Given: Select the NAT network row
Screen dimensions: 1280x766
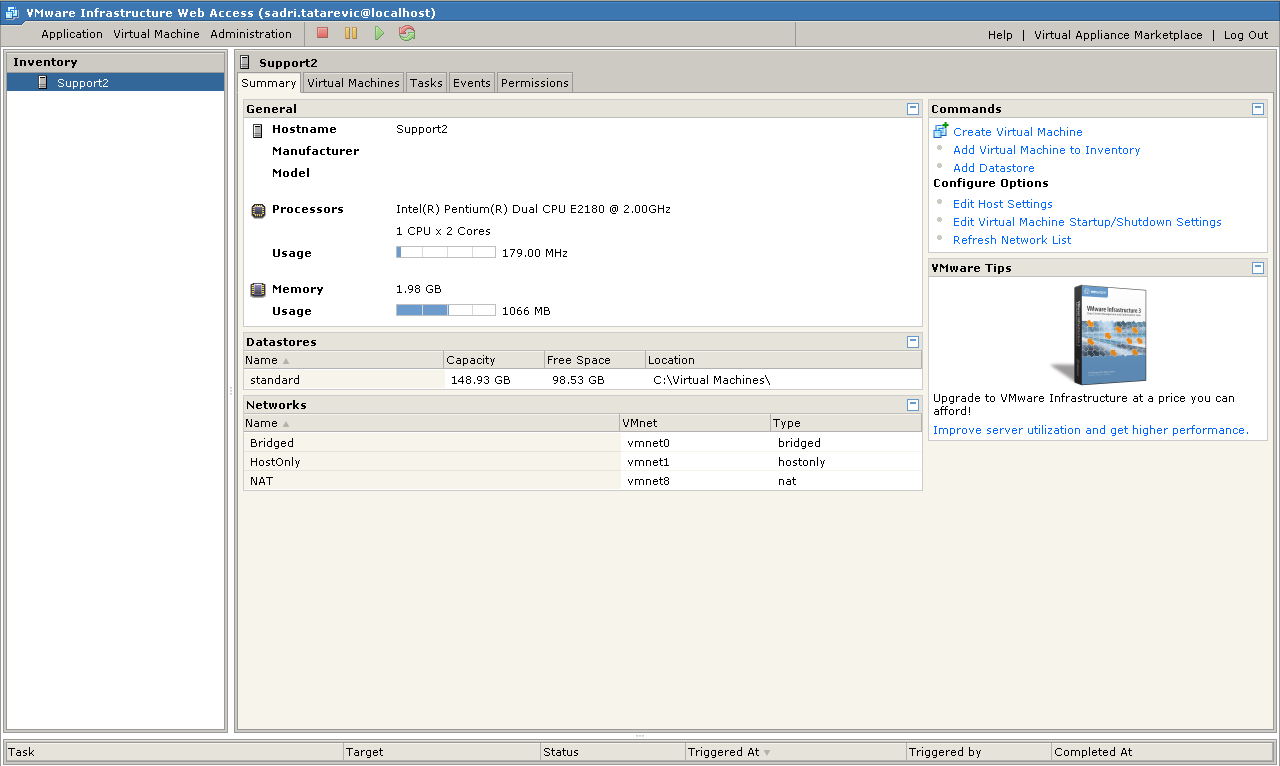Looking at the screenshot, I should (x=582, y=481).
